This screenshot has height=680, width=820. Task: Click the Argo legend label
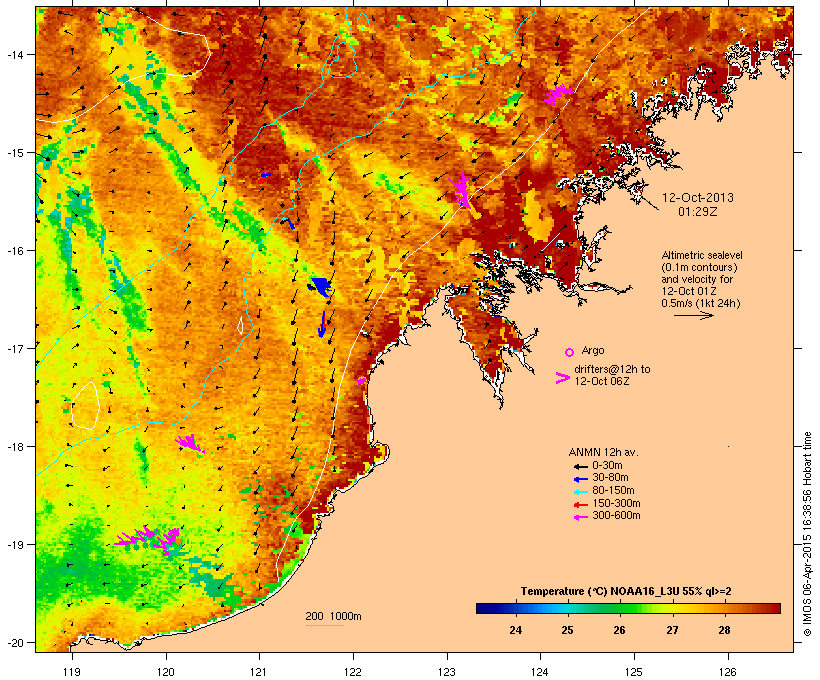pyautogui.click(x=593, y=350)
